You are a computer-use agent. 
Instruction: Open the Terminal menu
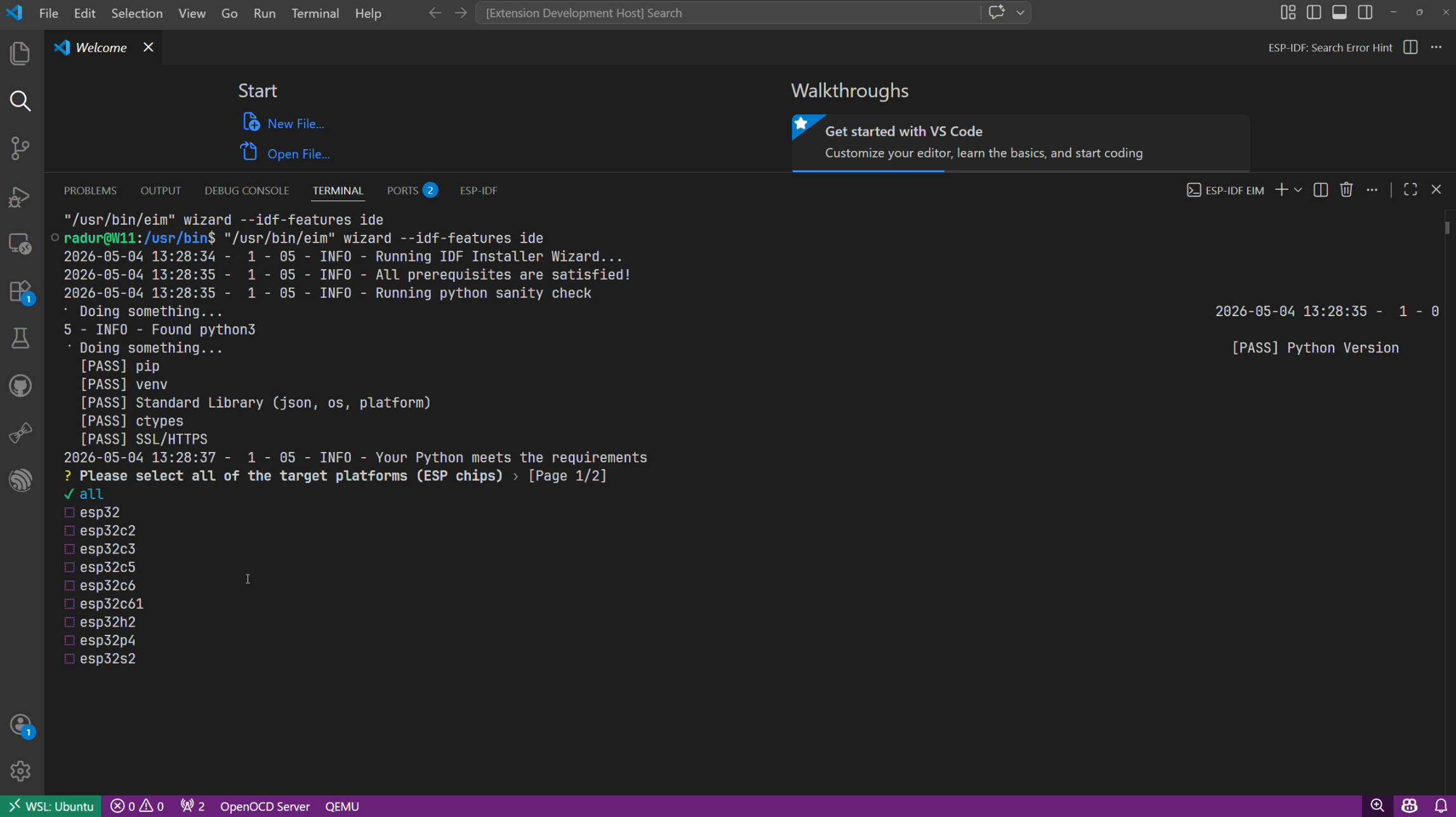pos(315,13)
